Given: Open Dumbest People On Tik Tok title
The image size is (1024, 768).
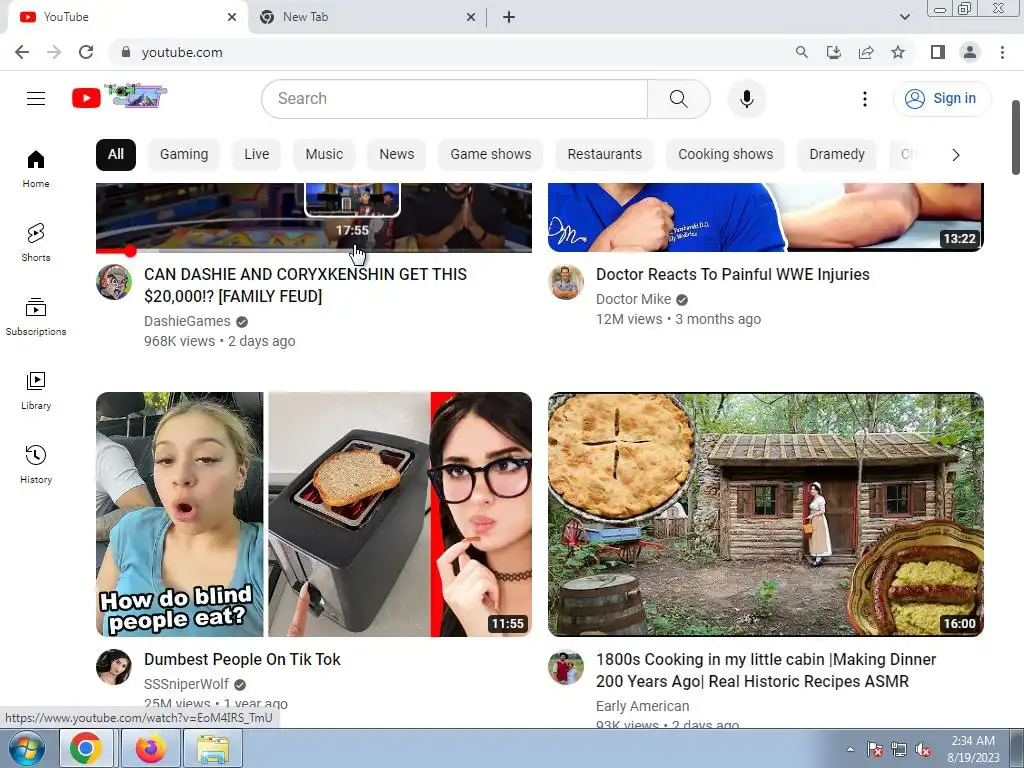Looking at the screenshot, I should [x=242, y=660].
